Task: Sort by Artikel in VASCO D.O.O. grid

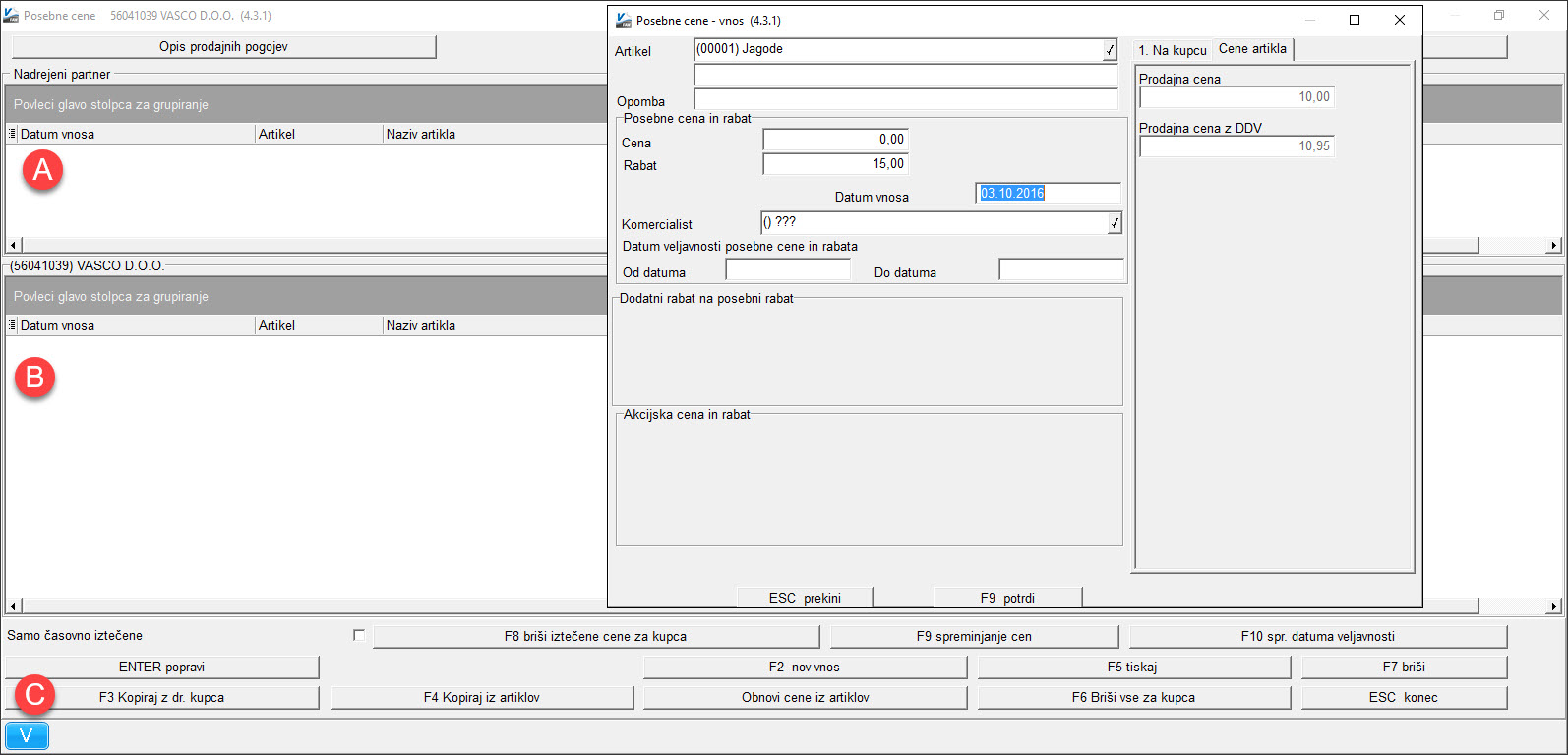Action: pos(320,325)
